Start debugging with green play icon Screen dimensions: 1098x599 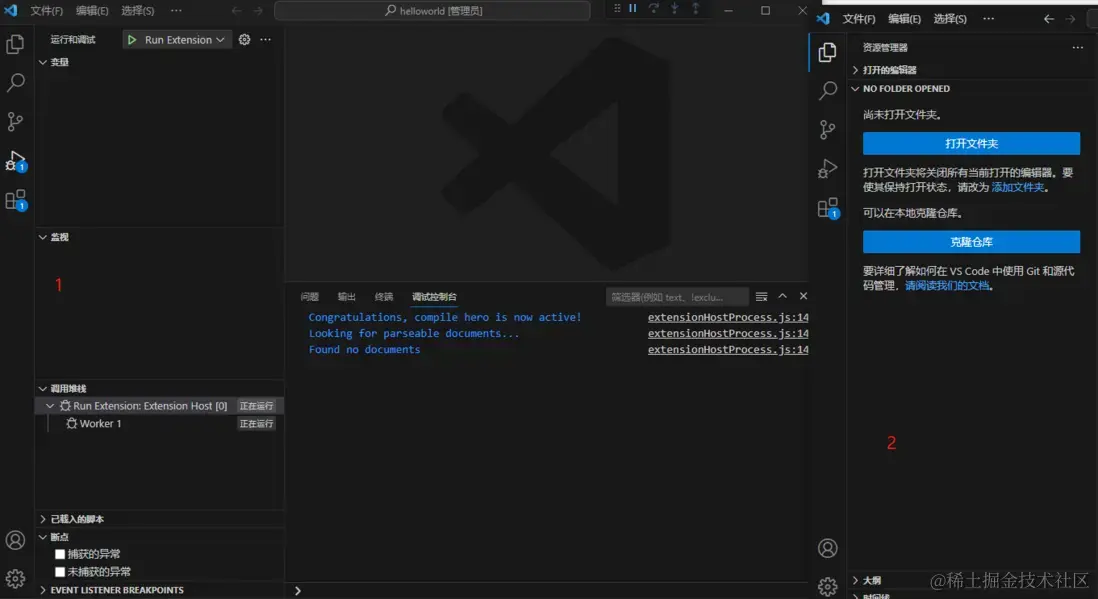coord(132,40)
